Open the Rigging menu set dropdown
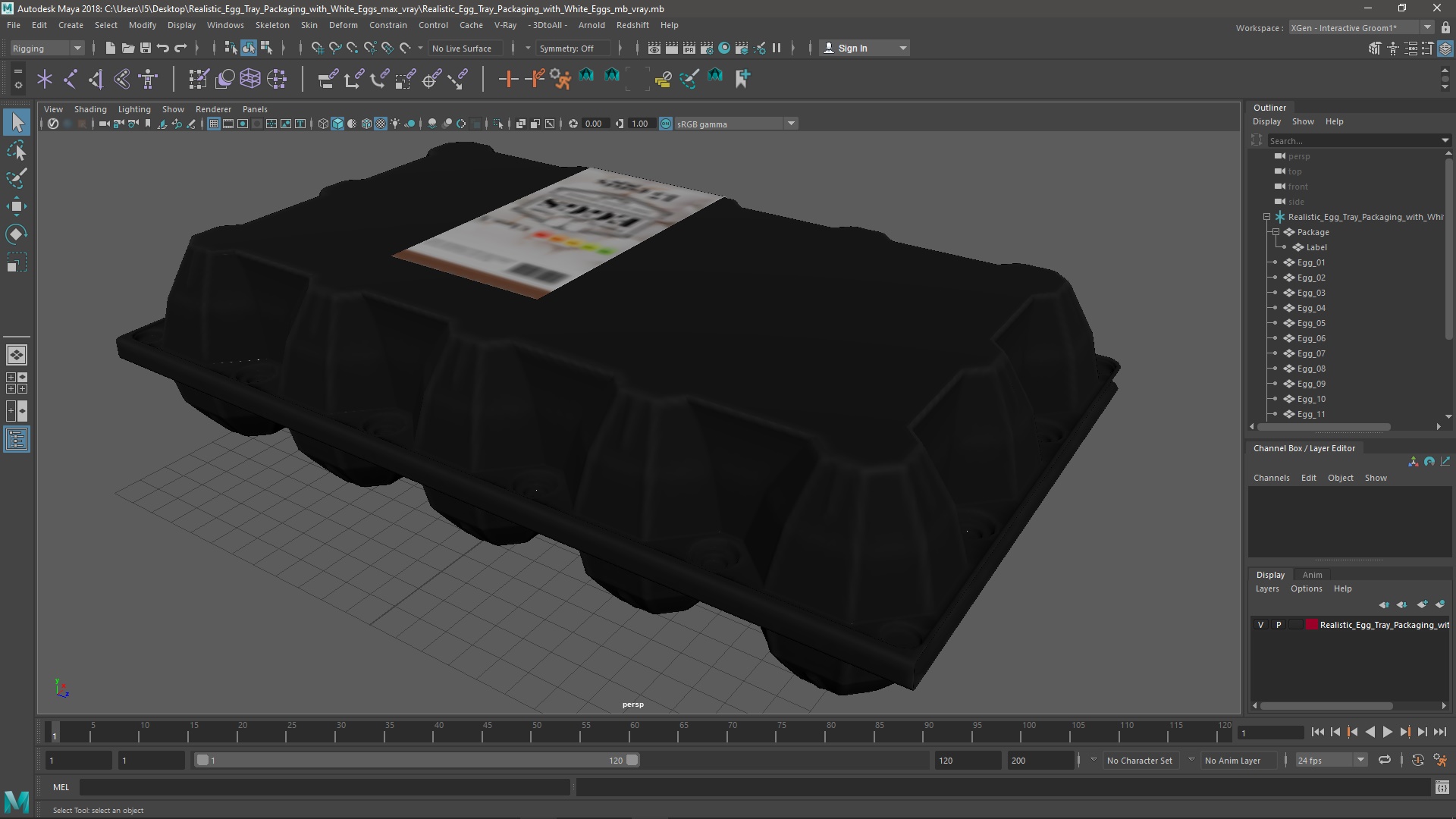The image size is (1456, 819). click(47, 48)
